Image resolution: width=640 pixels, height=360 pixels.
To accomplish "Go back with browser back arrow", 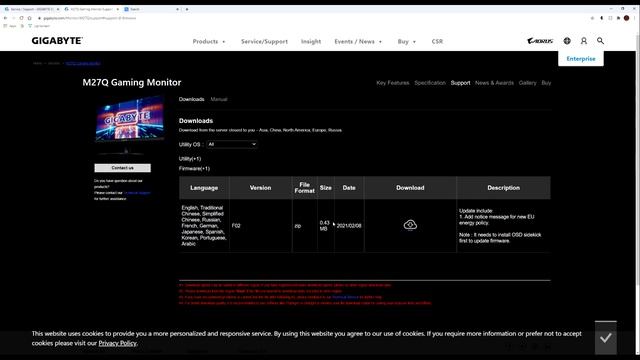I will [5, 18].
